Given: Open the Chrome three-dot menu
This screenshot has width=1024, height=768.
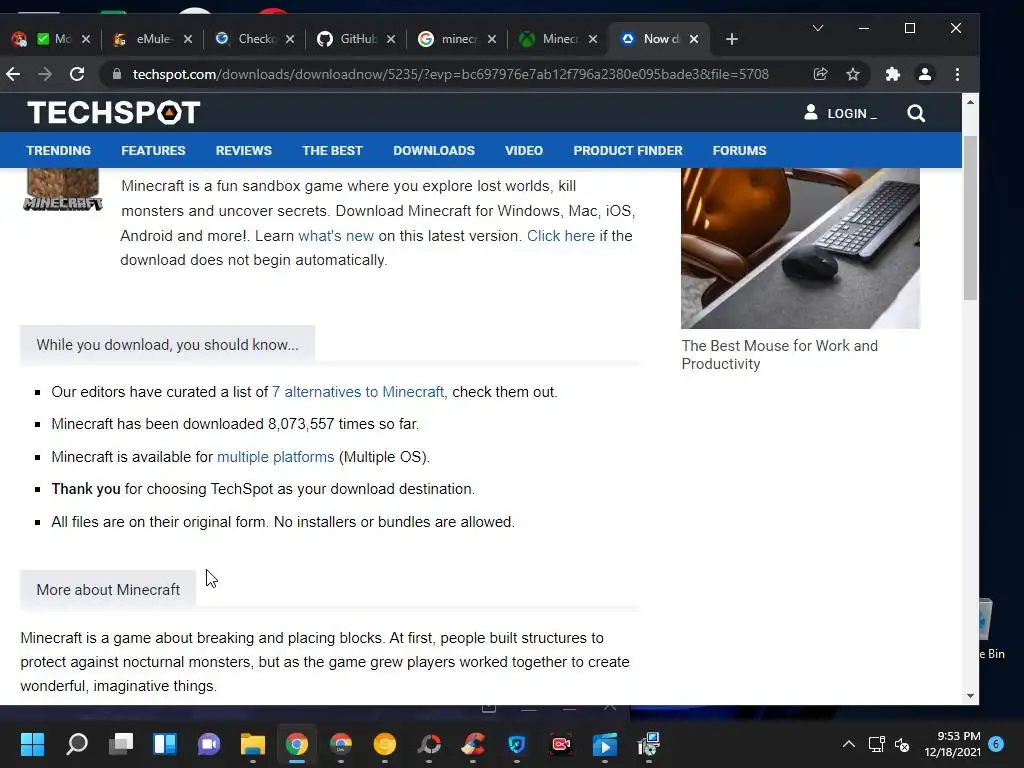Looking at the screenshot, I should 957,74.
